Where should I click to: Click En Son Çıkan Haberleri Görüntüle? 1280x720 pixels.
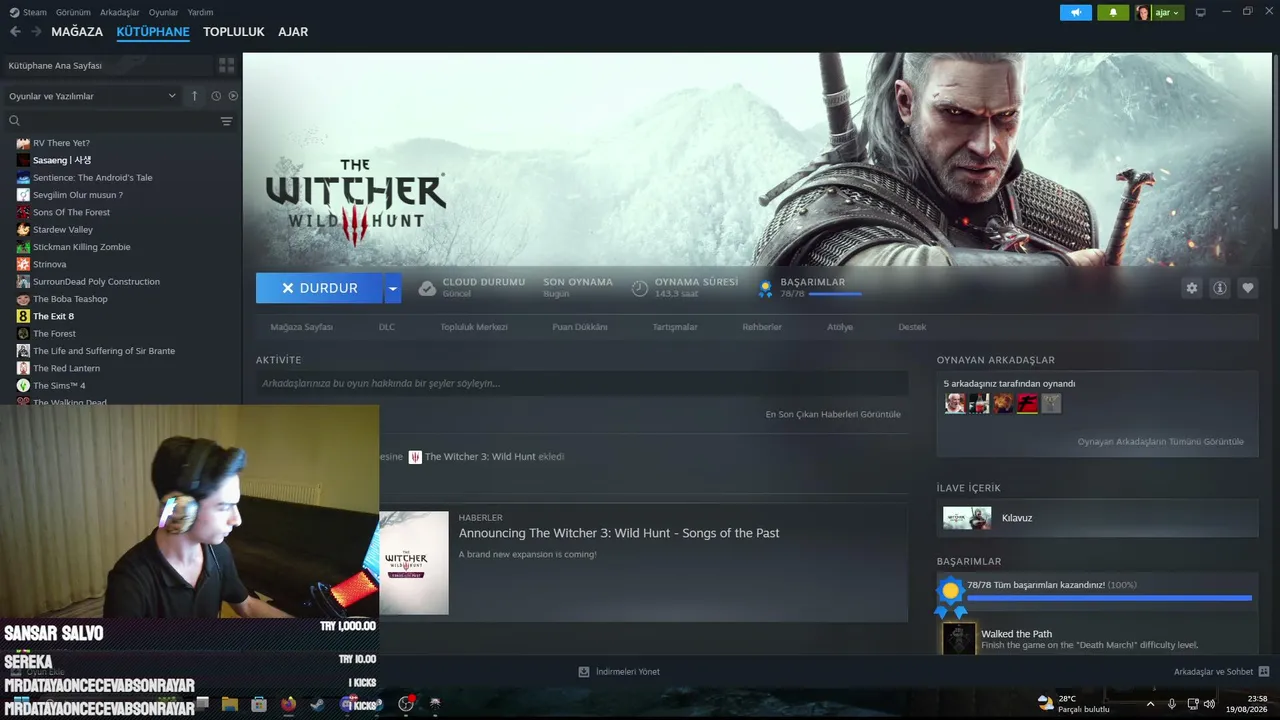[833, 414]
